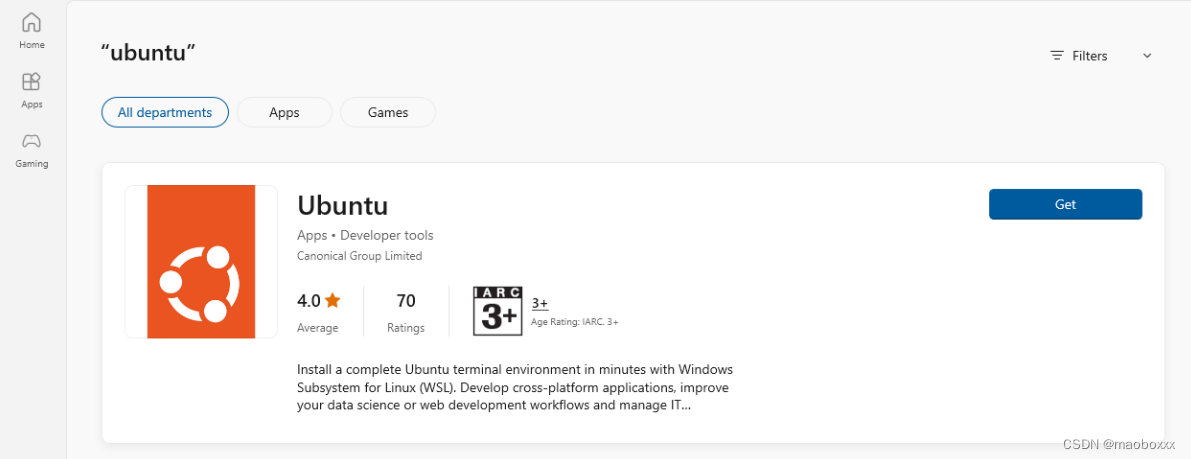
Task: Click the IARC 3+ rating badge
Action: pos(498,311)
